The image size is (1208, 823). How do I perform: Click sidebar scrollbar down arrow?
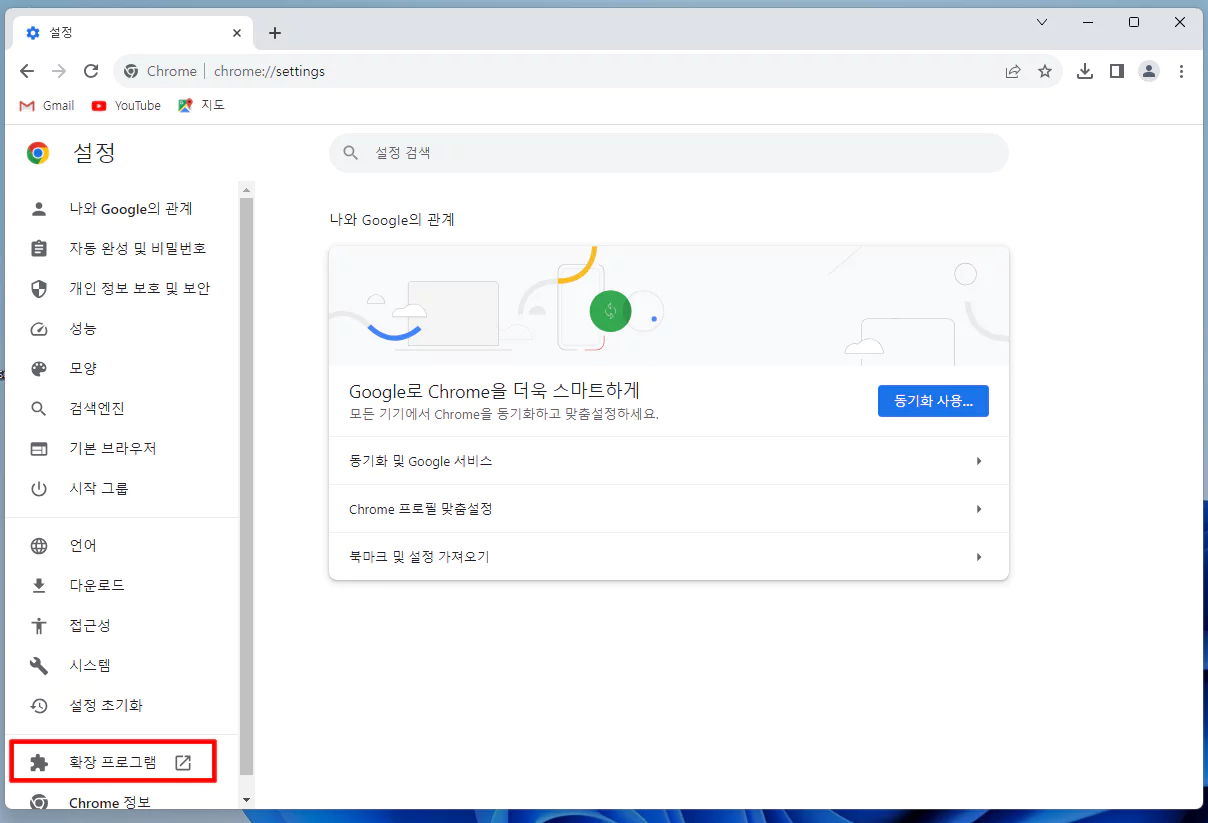click(247, 801)
